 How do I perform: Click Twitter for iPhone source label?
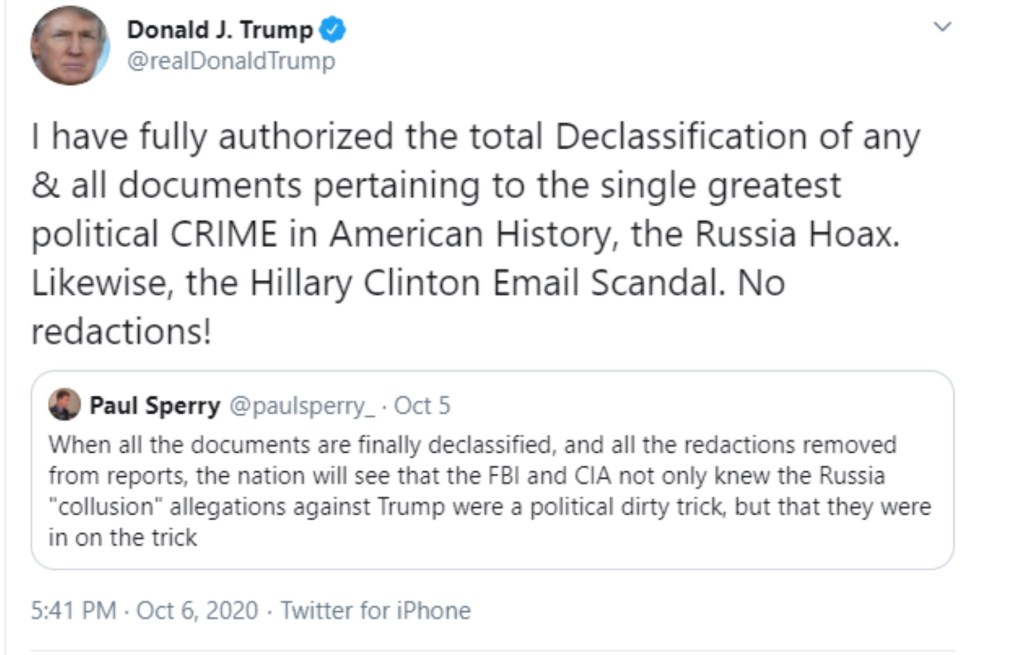378,610
